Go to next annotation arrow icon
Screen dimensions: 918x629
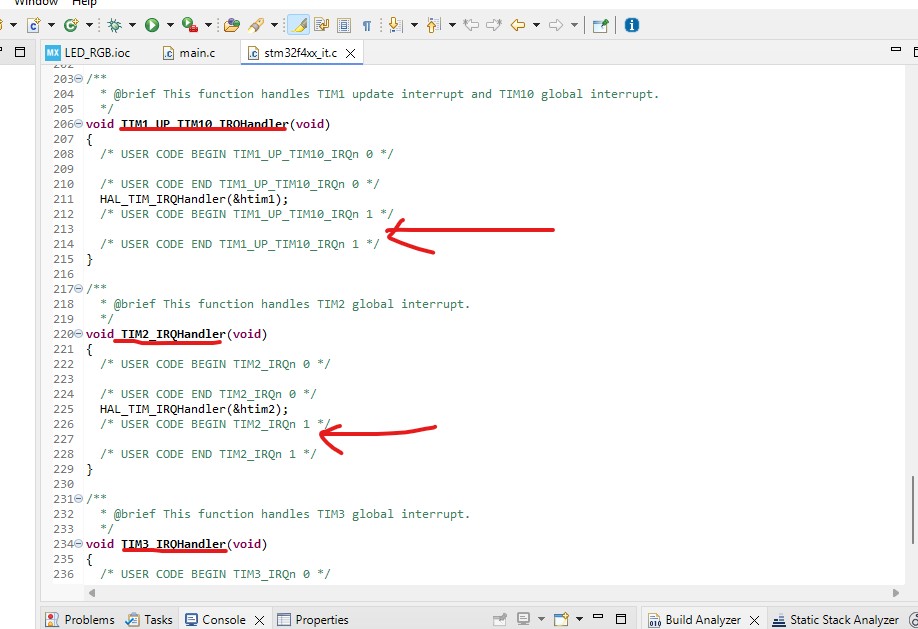pos(396,25)
